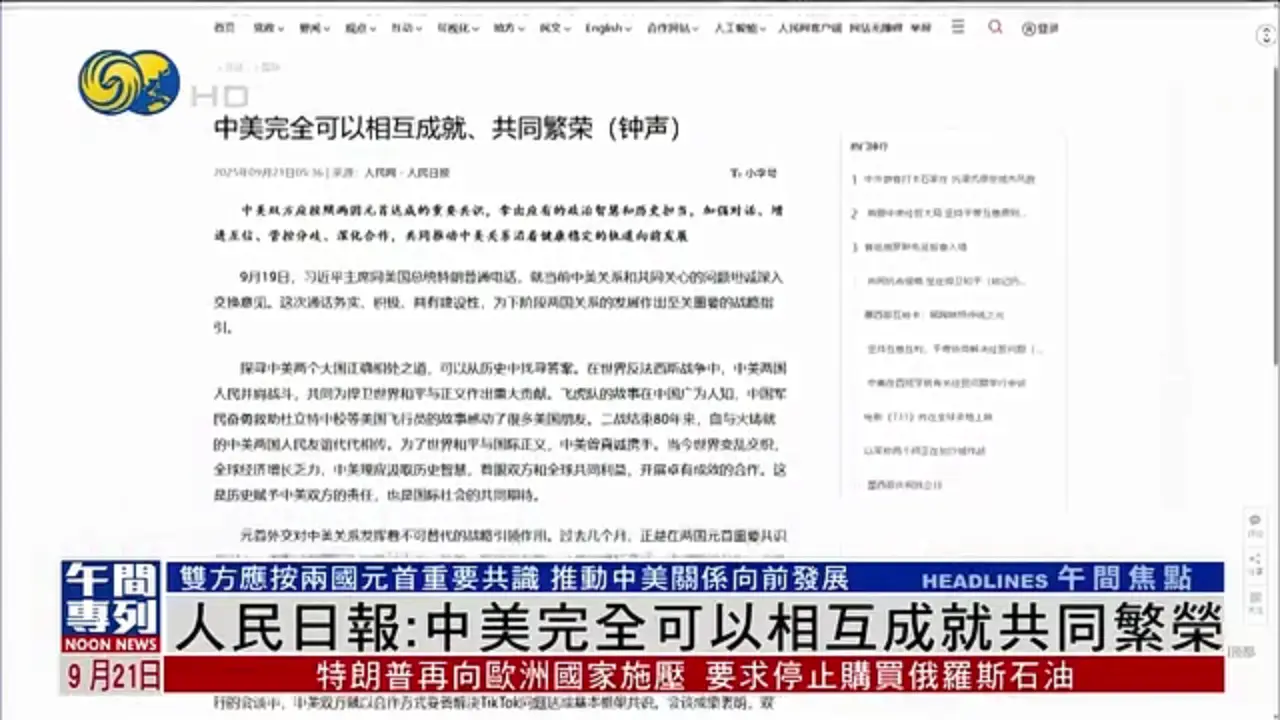Screen dimensions: 1280x720
Task: Open the 网站无障碍 accessibility link
Action: coord(877,28)
